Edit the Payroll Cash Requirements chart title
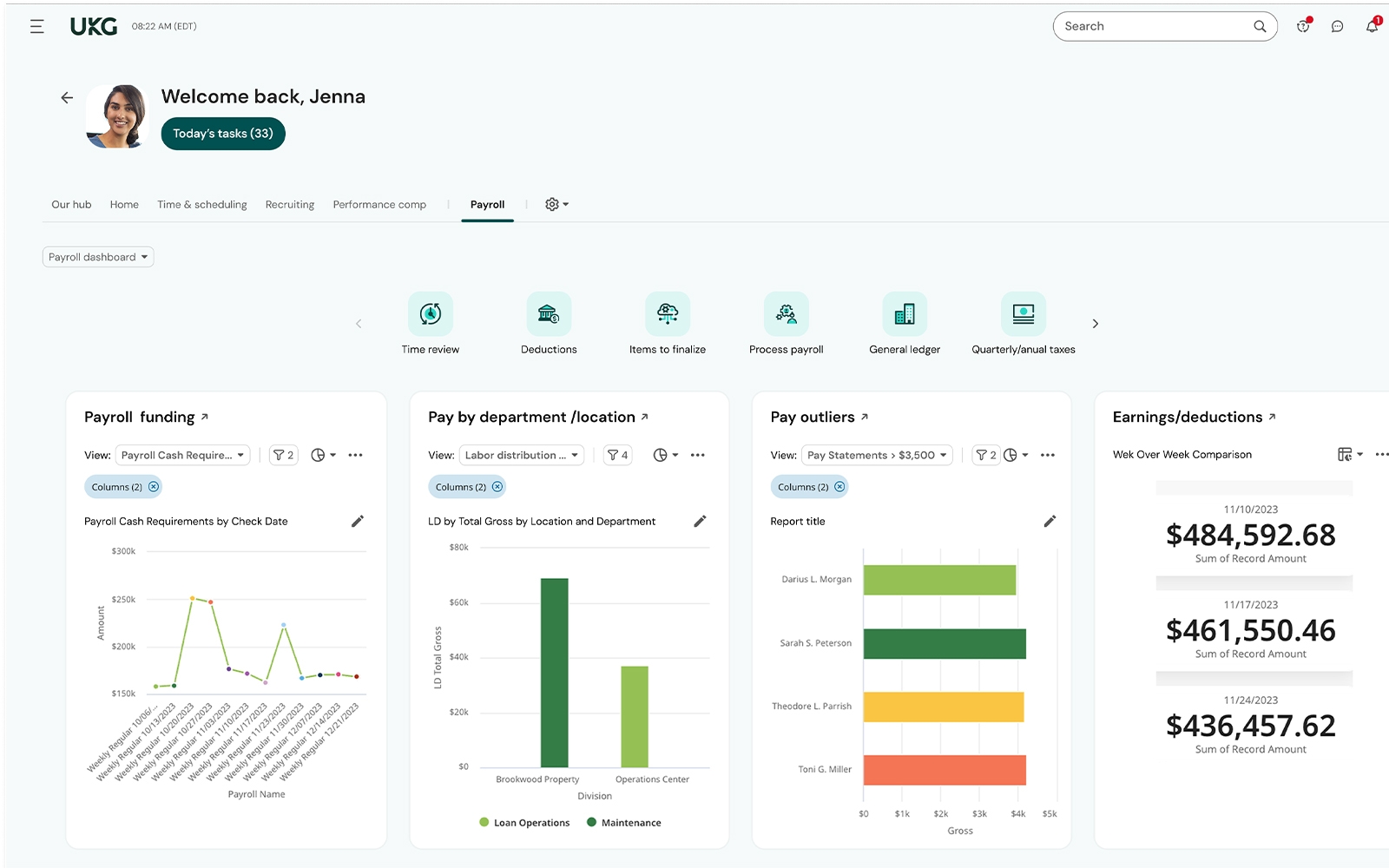1389x868 pixels. coord(357,522)
